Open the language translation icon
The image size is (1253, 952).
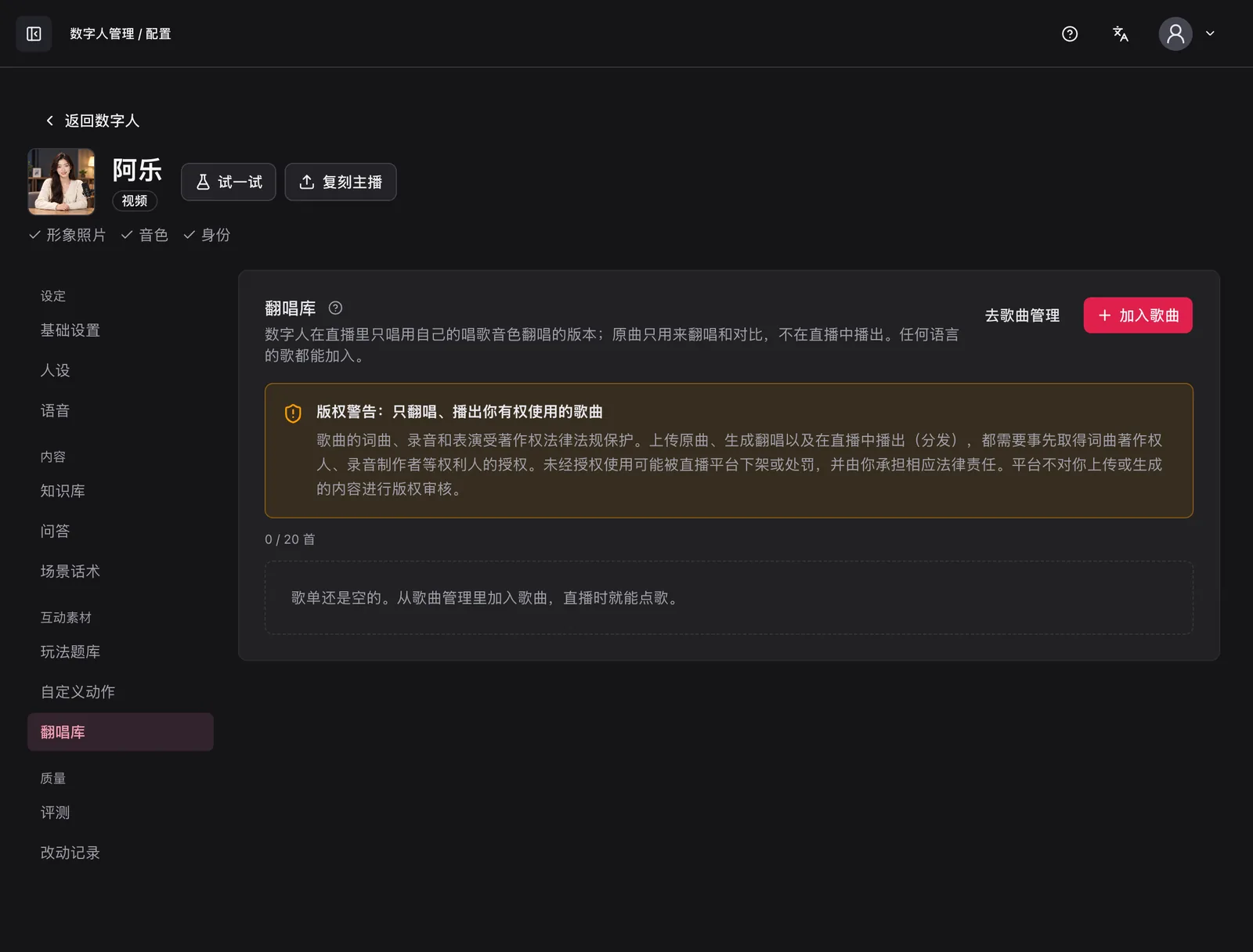[x=1121, y=34]
